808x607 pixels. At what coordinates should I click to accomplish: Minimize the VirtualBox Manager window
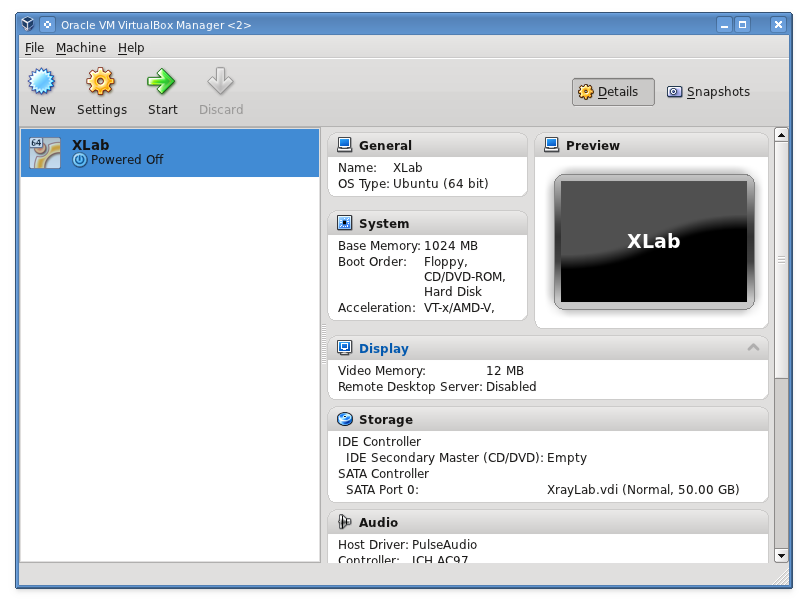coord(725,24)
